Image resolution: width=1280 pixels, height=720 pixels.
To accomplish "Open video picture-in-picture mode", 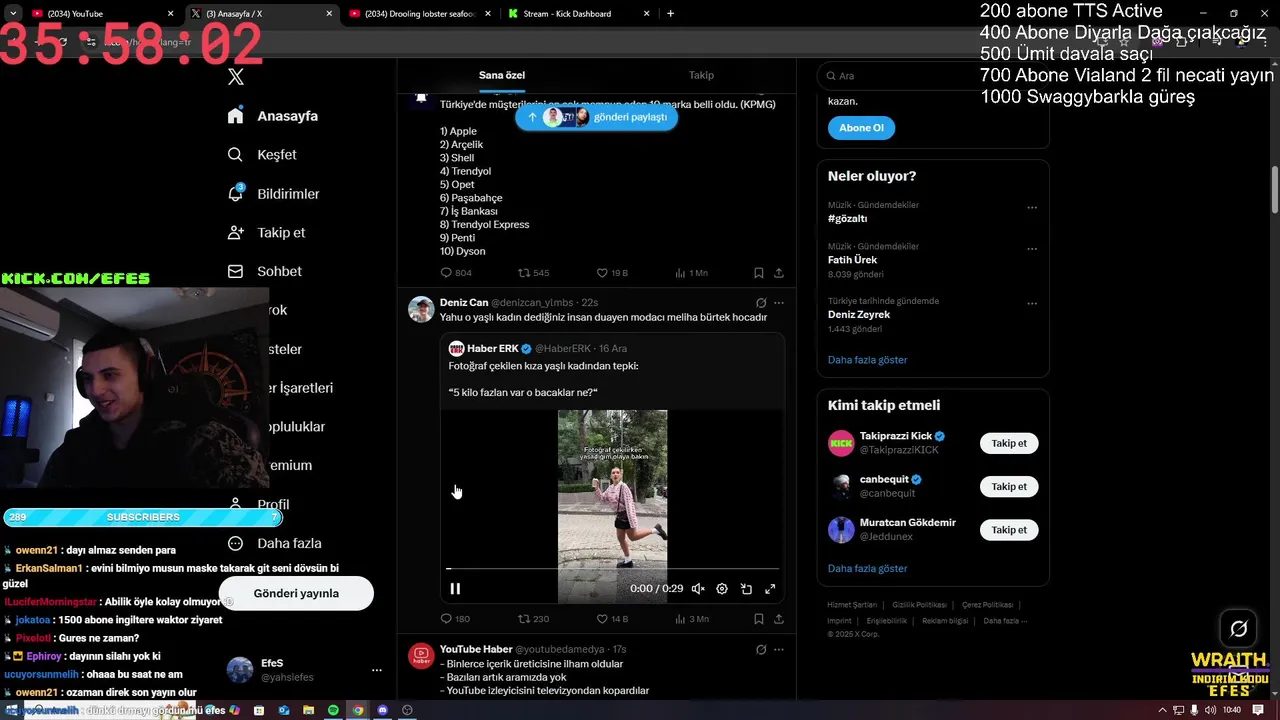I will (746, 589).
